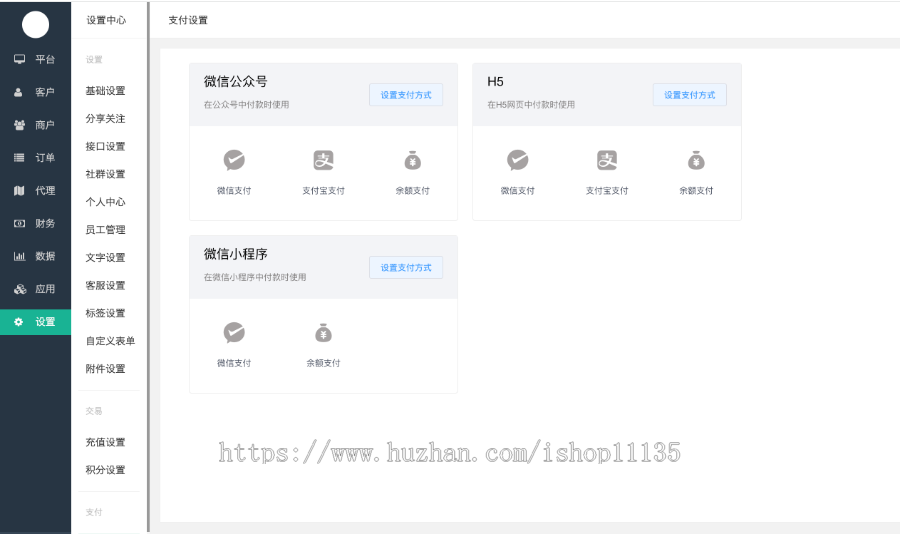Open 社群设置 in settings menu
Image resolution: width=900 pixels, height=534 pixels.
106,174
